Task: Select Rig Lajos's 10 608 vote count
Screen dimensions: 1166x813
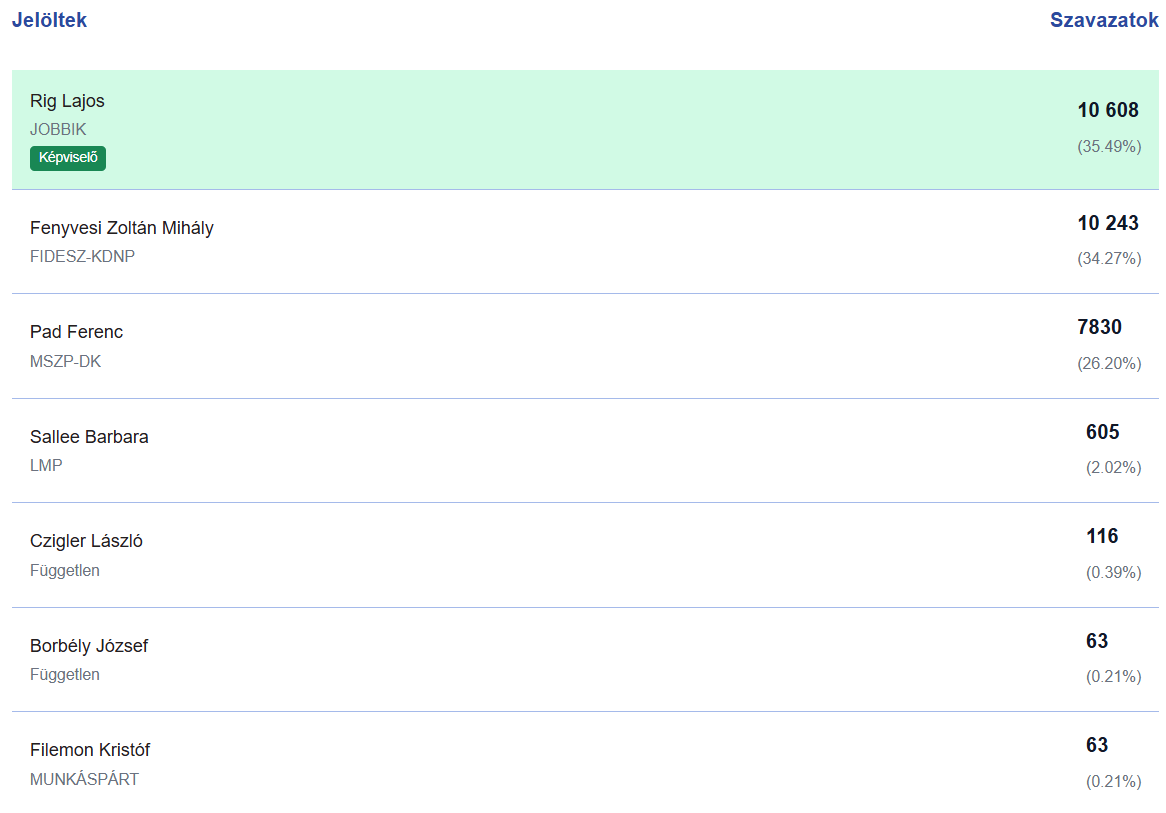Action: tap(1108, 111)
